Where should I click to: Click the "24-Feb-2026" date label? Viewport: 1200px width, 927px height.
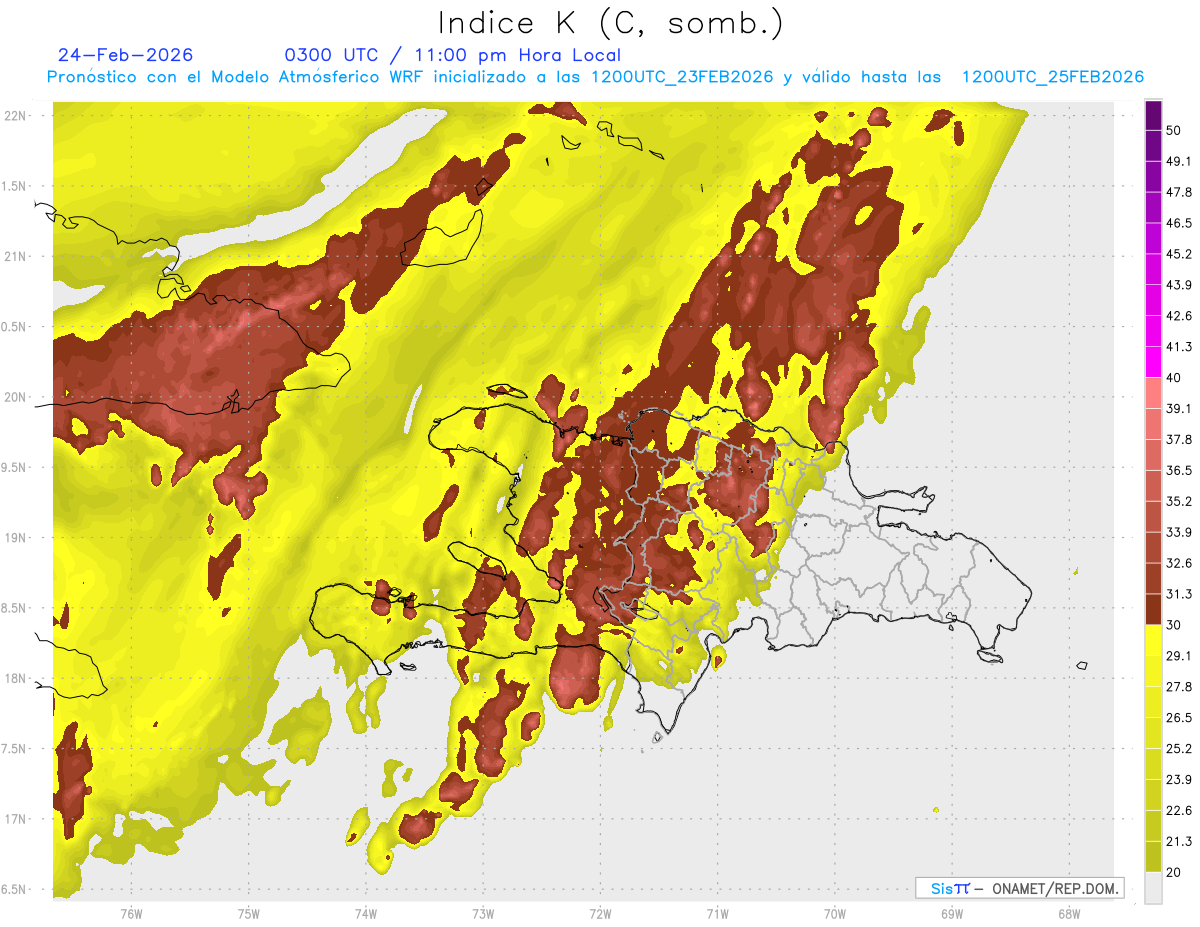tap(125, 55)
